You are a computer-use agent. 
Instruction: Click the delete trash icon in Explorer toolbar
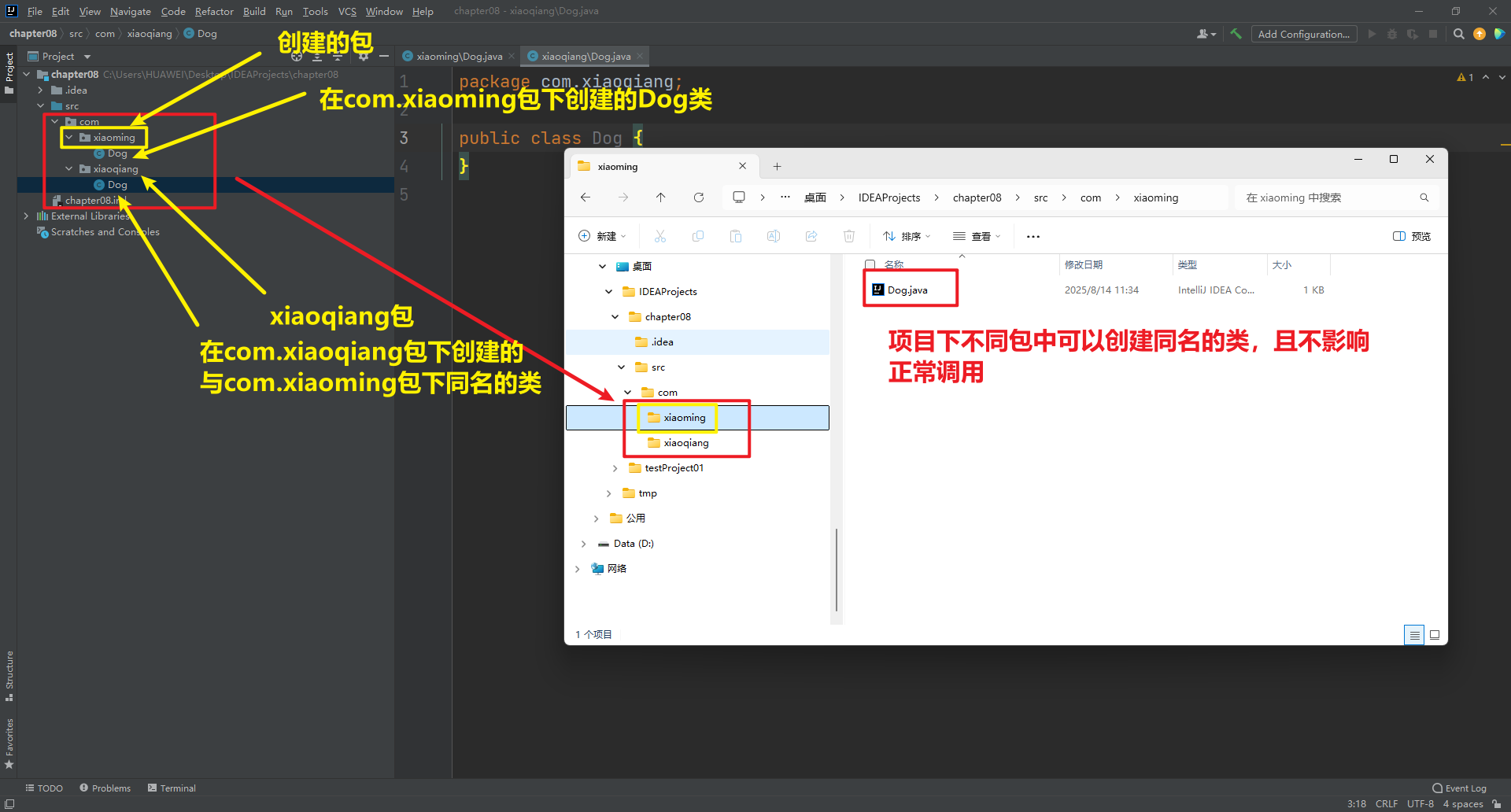(x=848, y=236)
